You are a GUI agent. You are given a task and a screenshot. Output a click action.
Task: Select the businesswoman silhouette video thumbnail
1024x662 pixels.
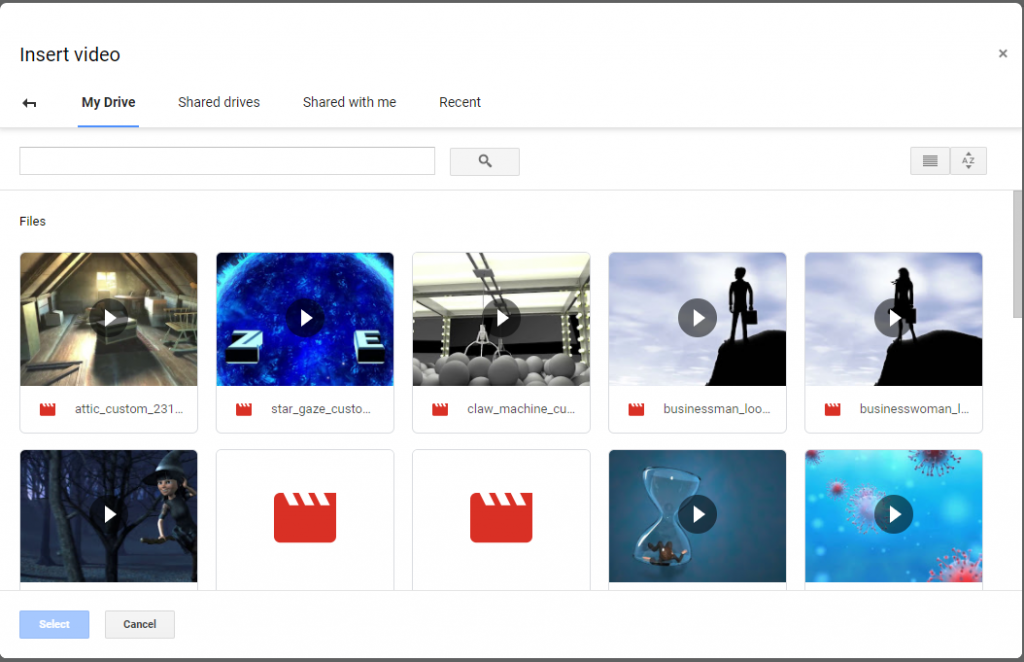[x=893, y=320]
